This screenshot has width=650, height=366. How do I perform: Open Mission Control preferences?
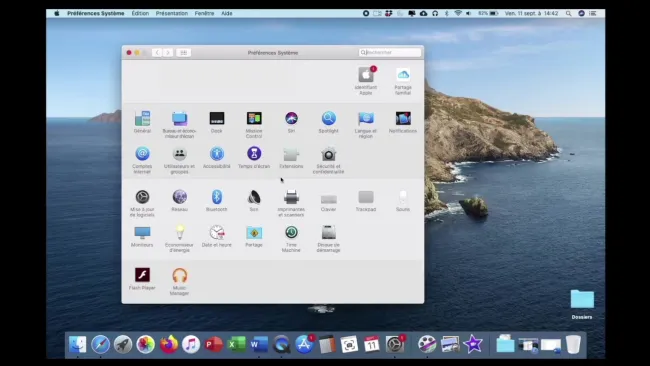click(254, 119)
